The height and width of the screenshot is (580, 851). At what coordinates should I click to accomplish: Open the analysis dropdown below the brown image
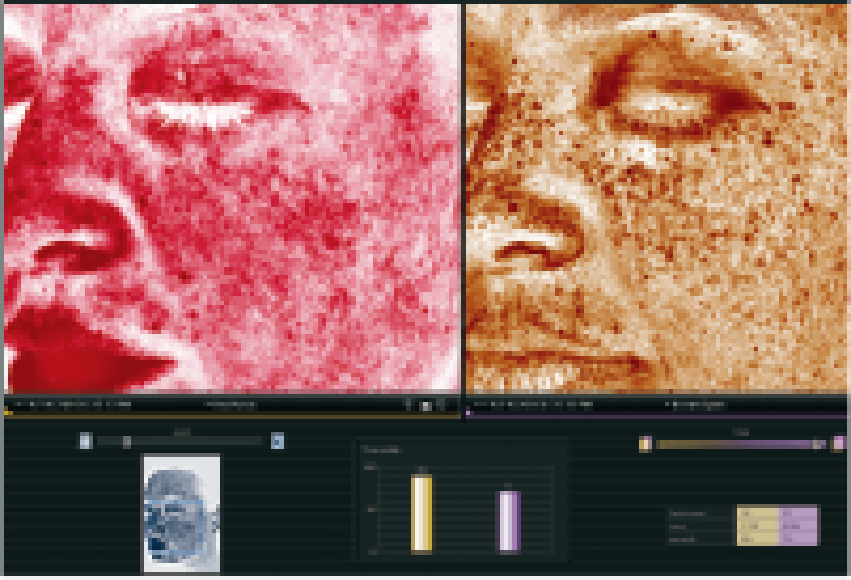(x=700, y=405)
